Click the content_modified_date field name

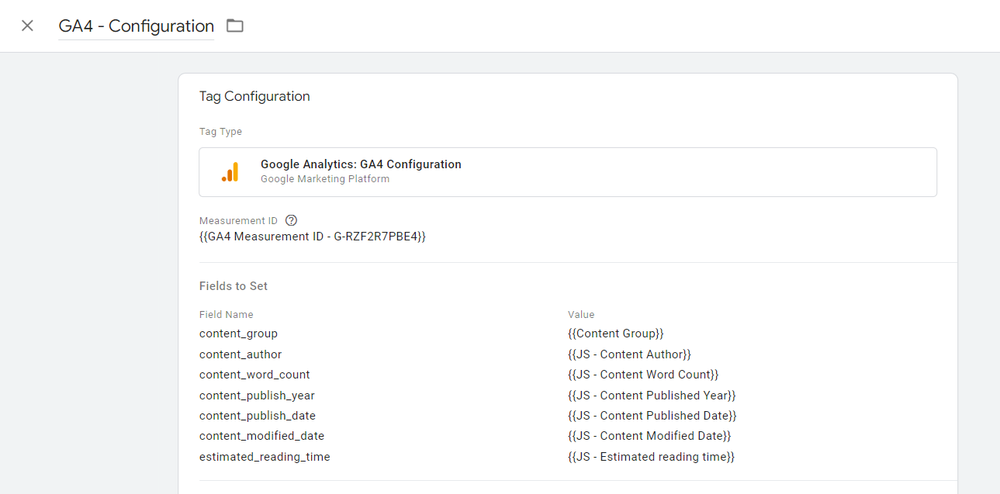click(x=261, y=437)
